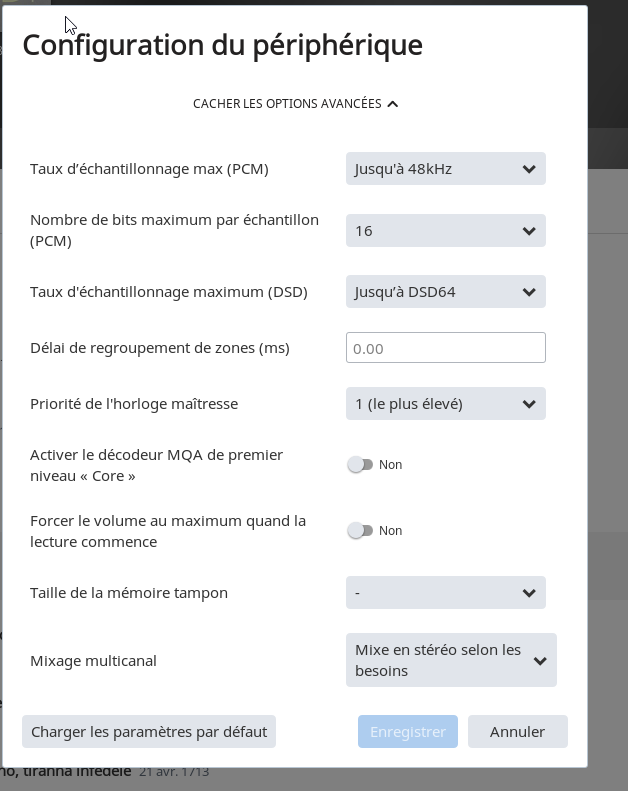Click 'Cacher les options avancées' link

(287, 104)
